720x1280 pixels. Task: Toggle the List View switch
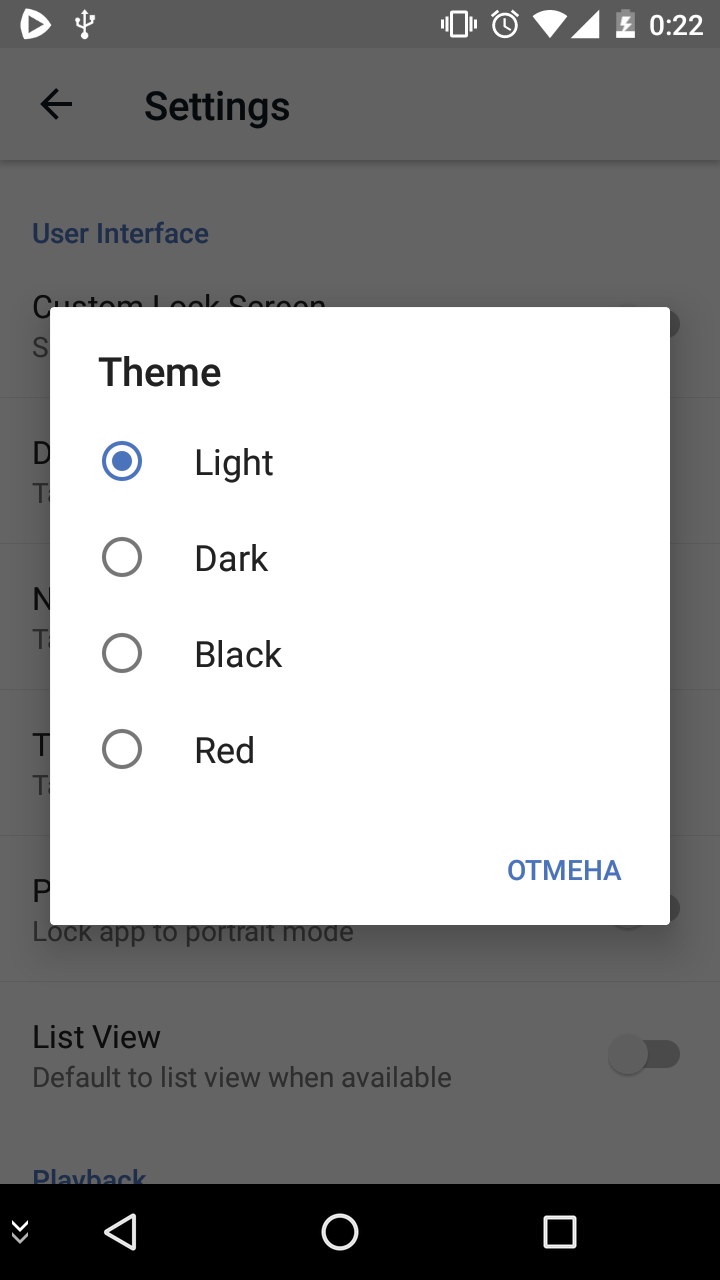click(645, 1055)
